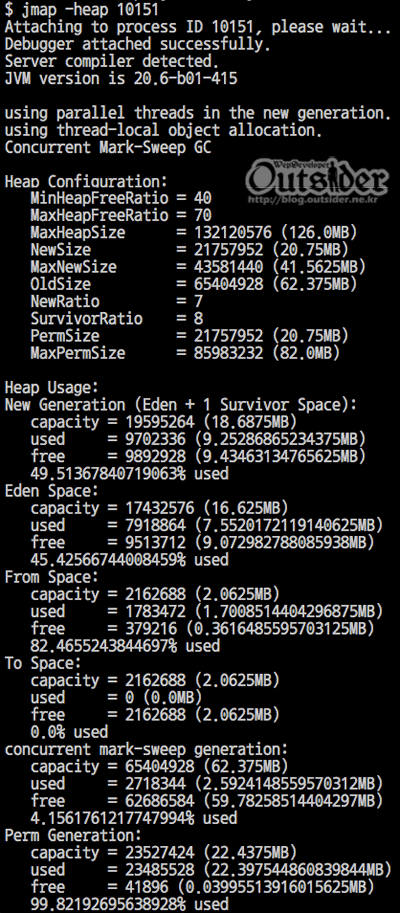Click the MaxPermSize value line
Viewport: 400px width, 913px height.
(185, 353)
